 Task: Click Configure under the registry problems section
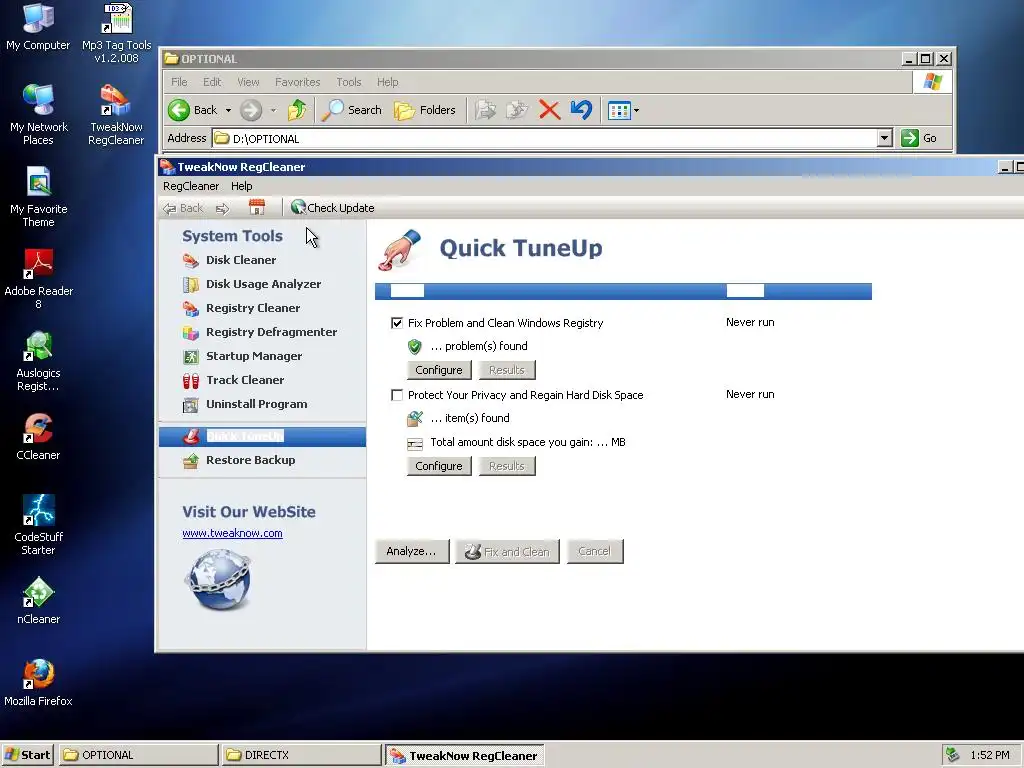[439, 370]
